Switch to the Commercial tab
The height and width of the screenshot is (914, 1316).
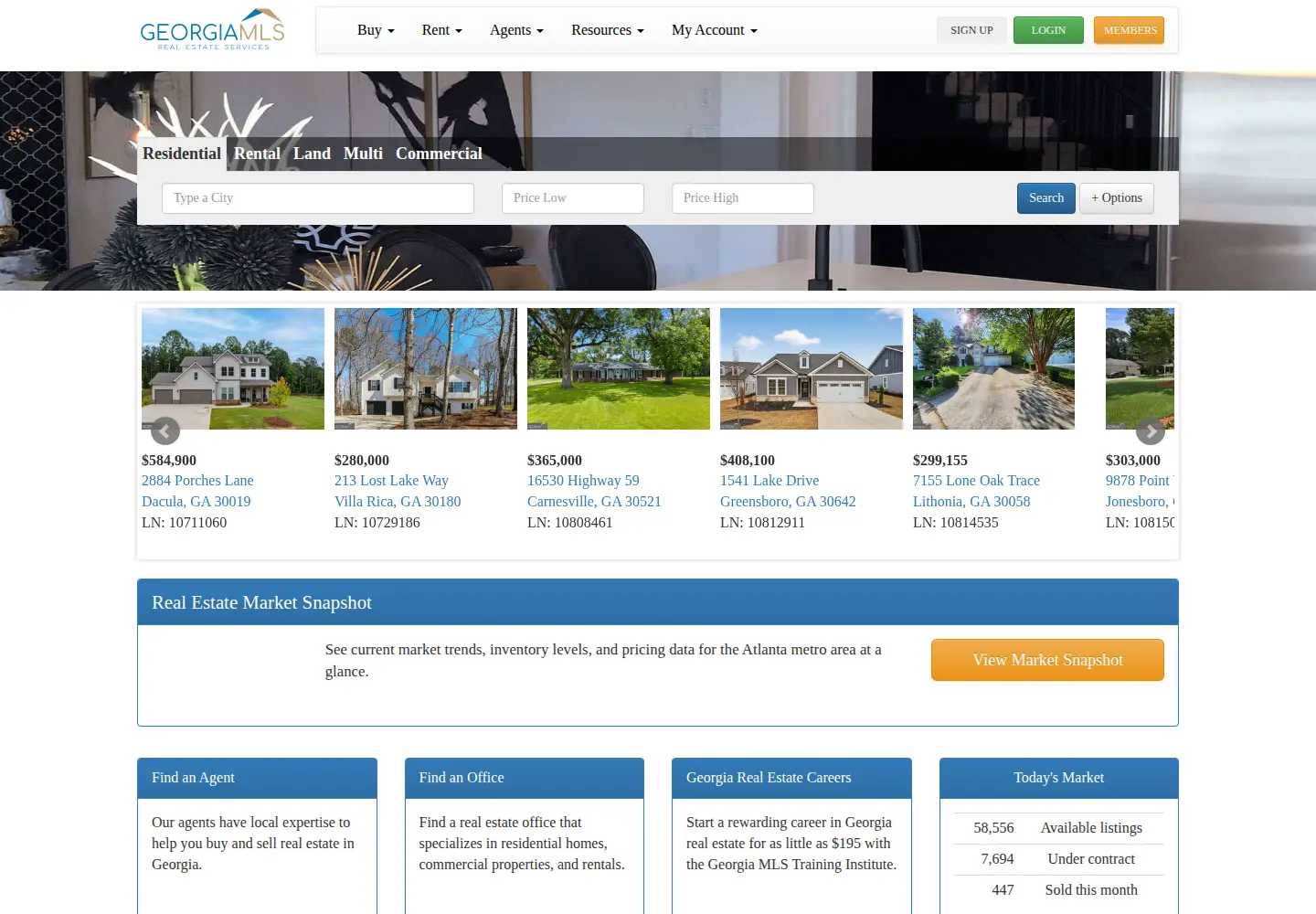coord(439,154)
